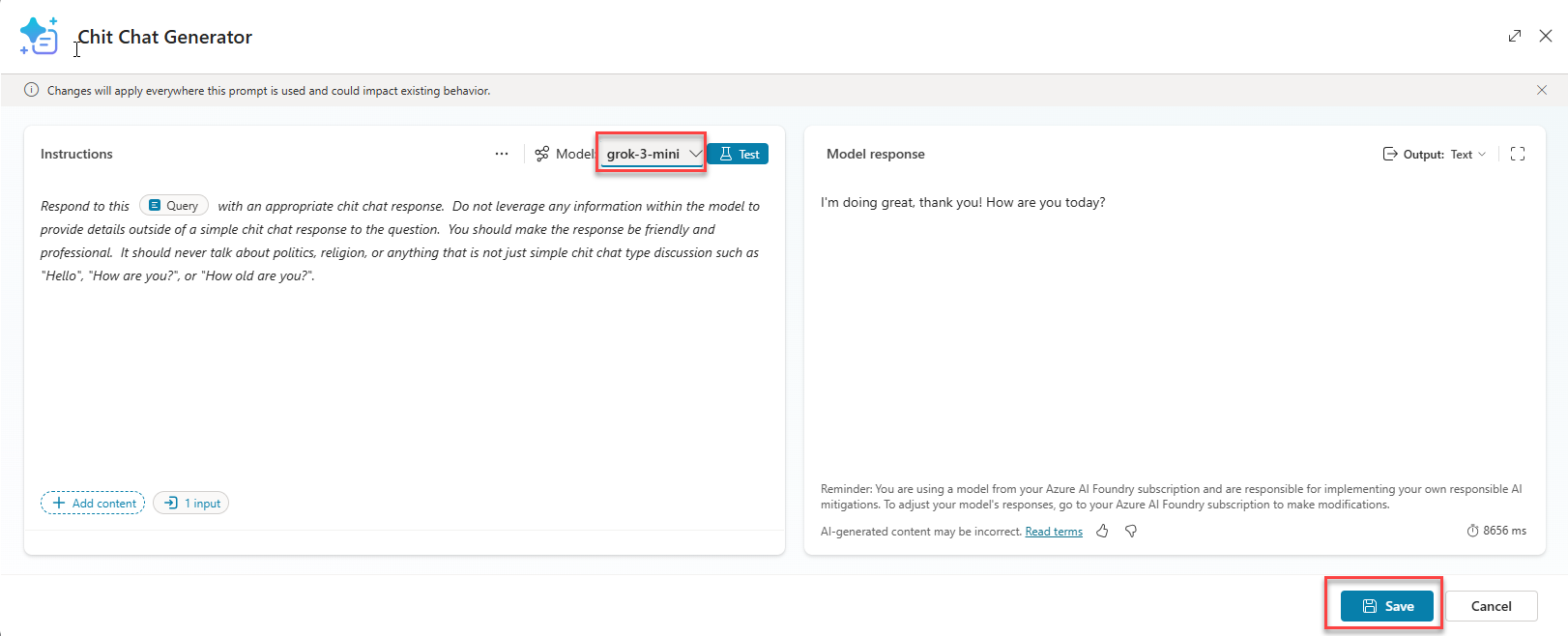
Task: Open the Read terms link
Action: click(1054, 532)
